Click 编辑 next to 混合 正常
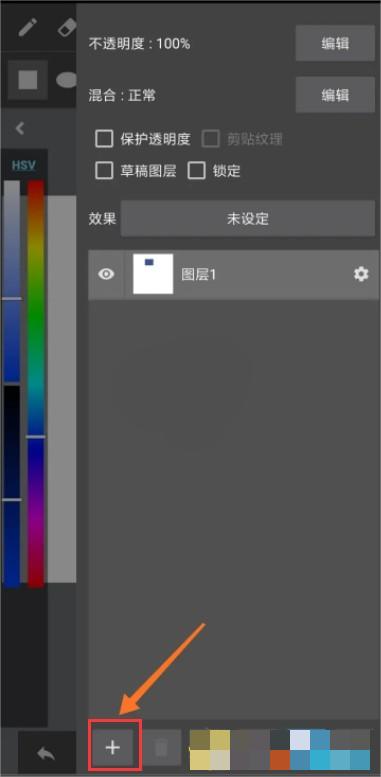 335,95
